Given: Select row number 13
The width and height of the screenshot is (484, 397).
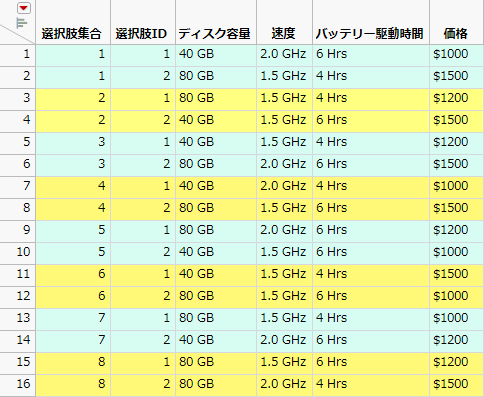Looking at the screenshot, I should [17, 318].
